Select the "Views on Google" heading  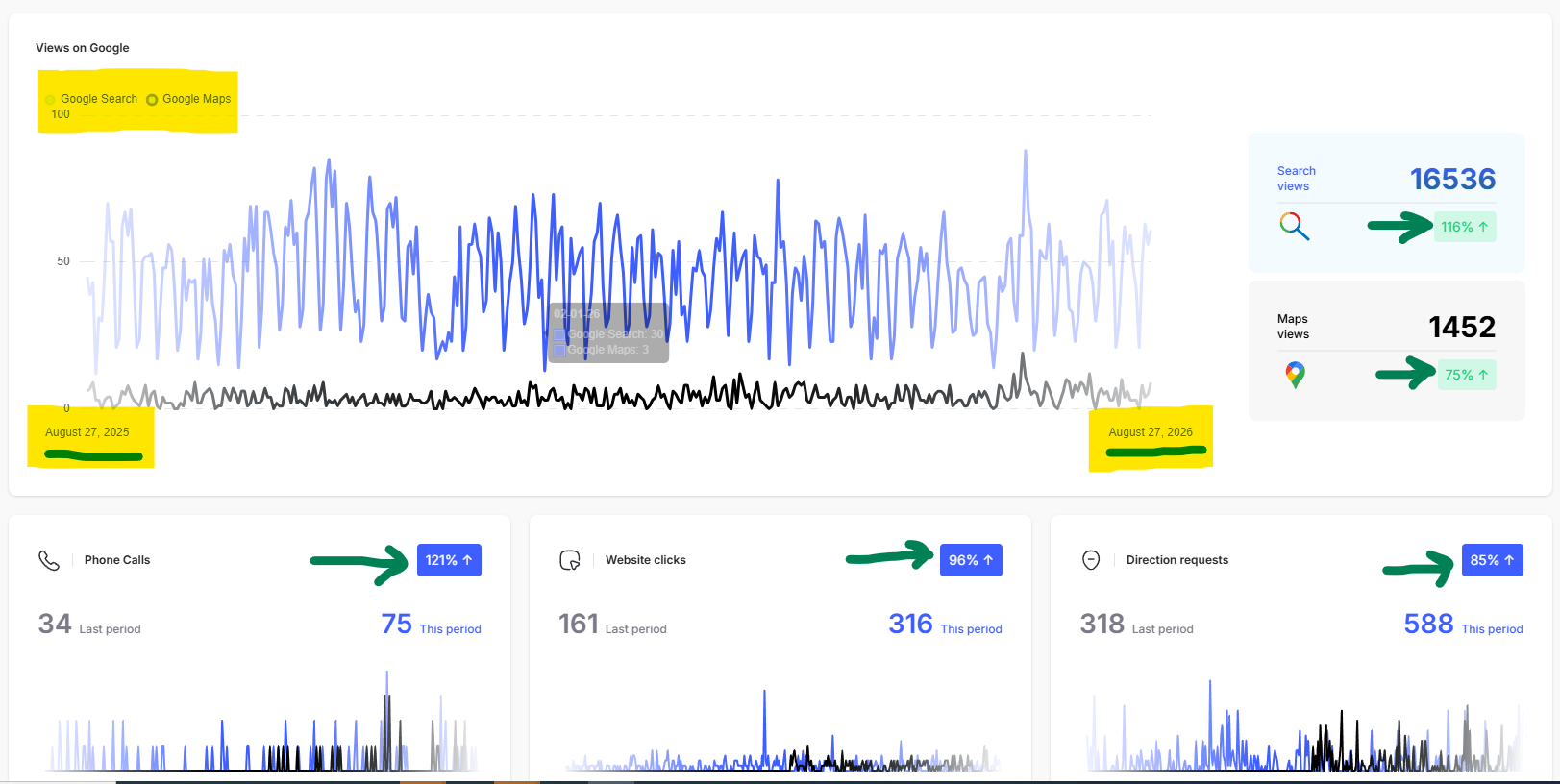pos(83,48)
